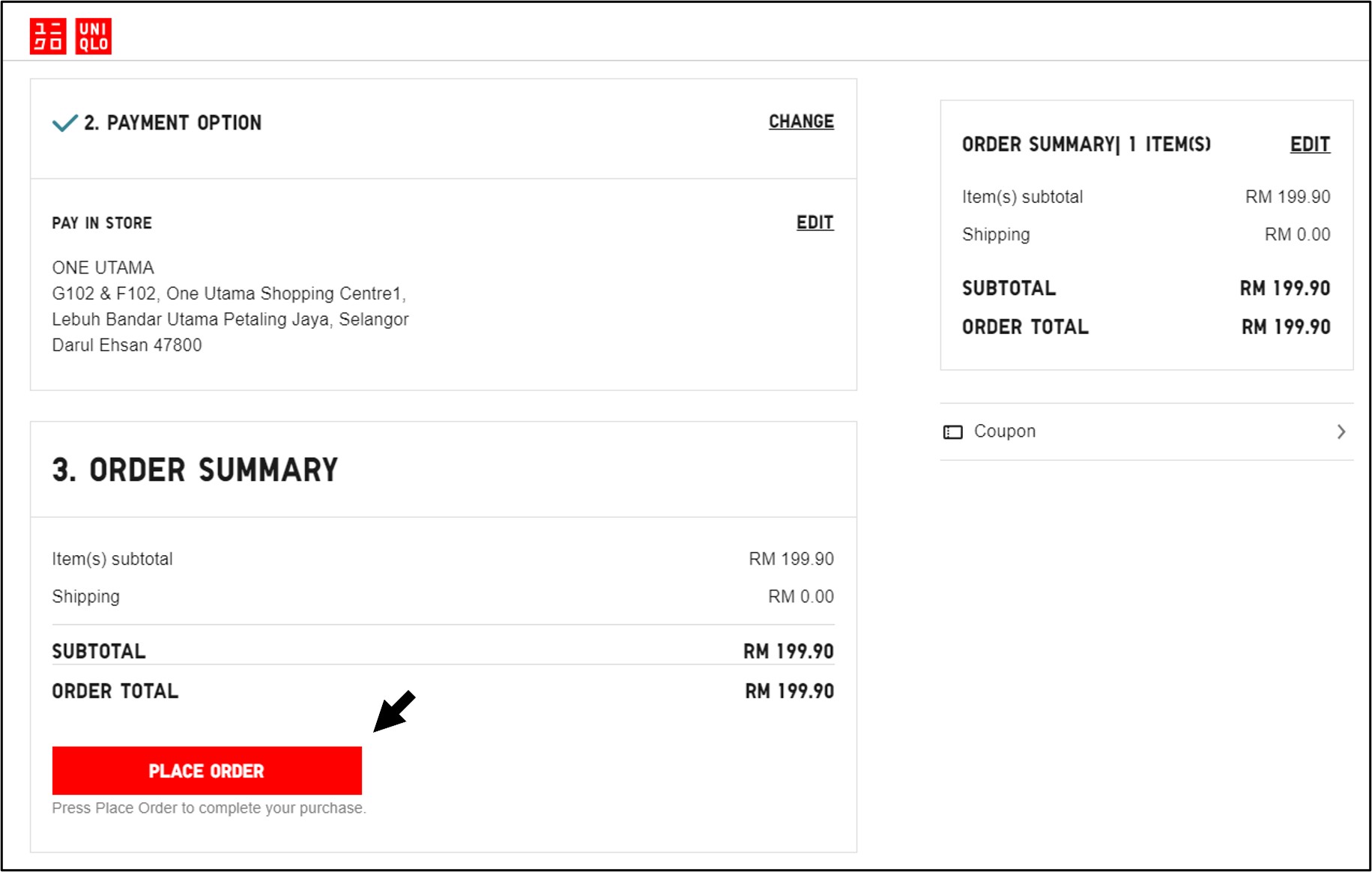Expand the Coupon section chevron

click(x=1341, y=432)
